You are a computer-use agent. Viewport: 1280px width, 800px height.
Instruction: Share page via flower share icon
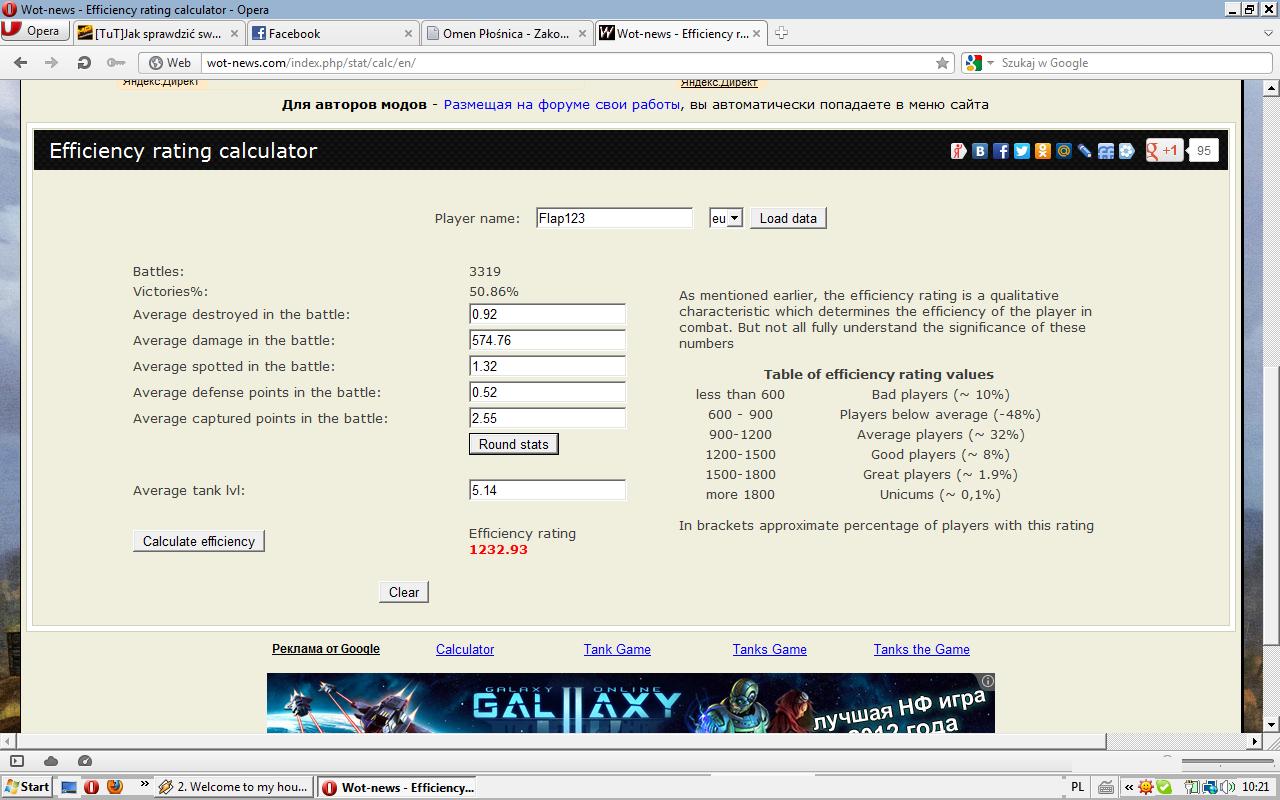1127,151
